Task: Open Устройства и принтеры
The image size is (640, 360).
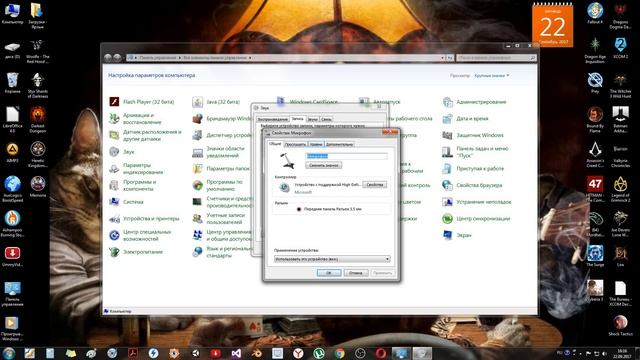Action: (x=144, y=218)
